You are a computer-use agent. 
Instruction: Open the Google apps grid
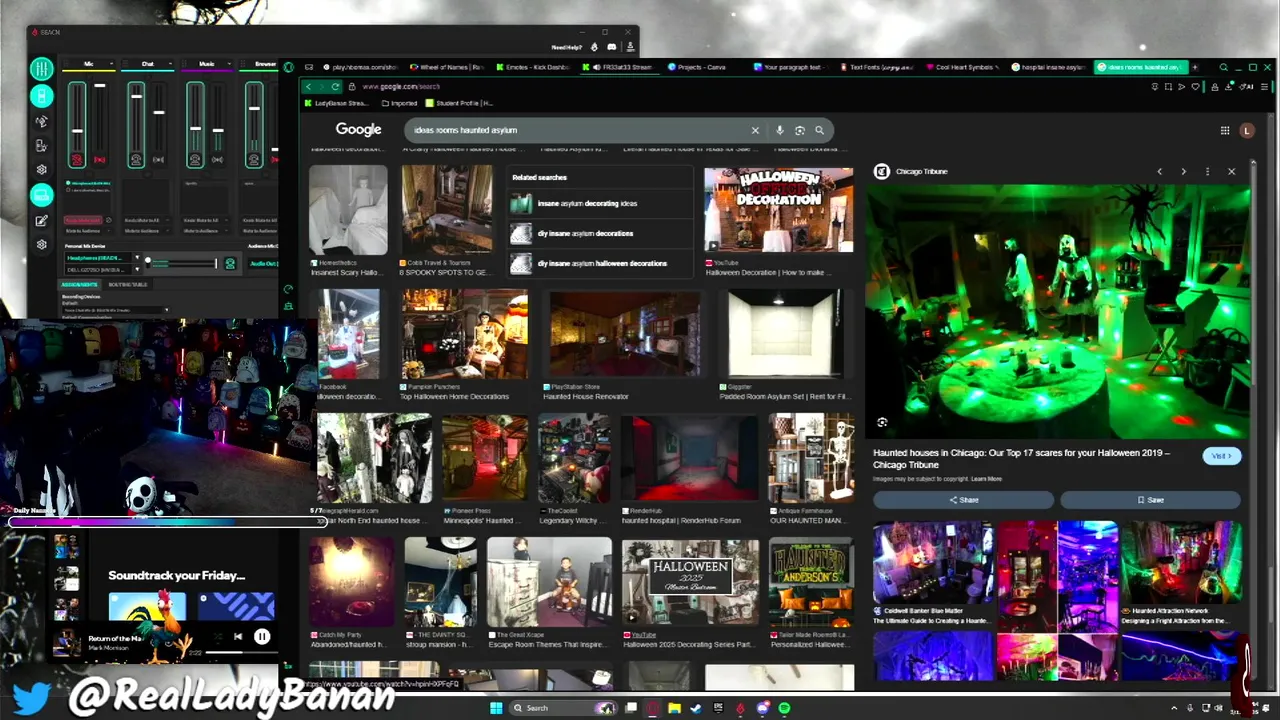point(1224,130)
